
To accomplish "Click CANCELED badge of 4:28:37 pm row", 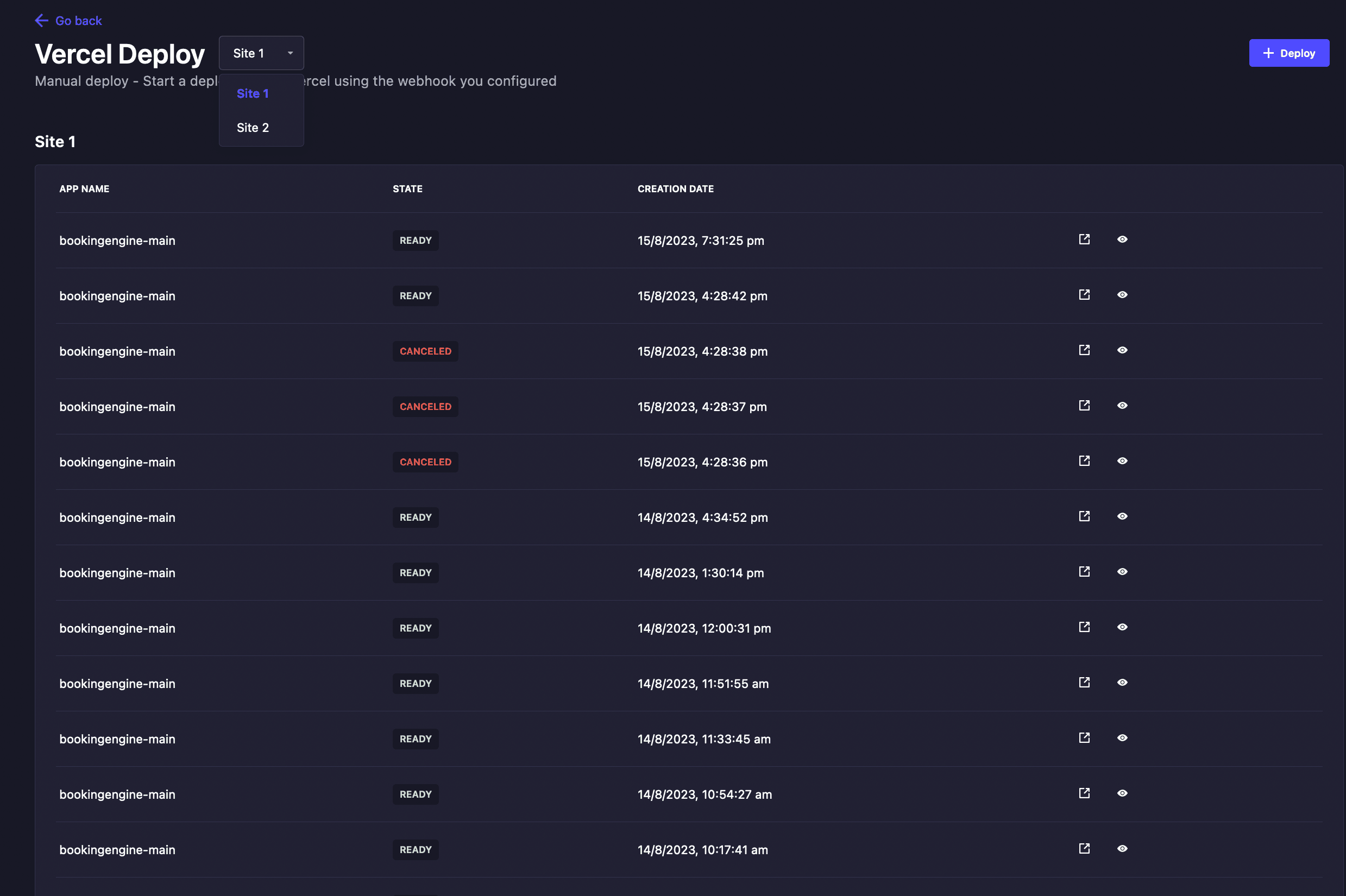I will 425,407.
